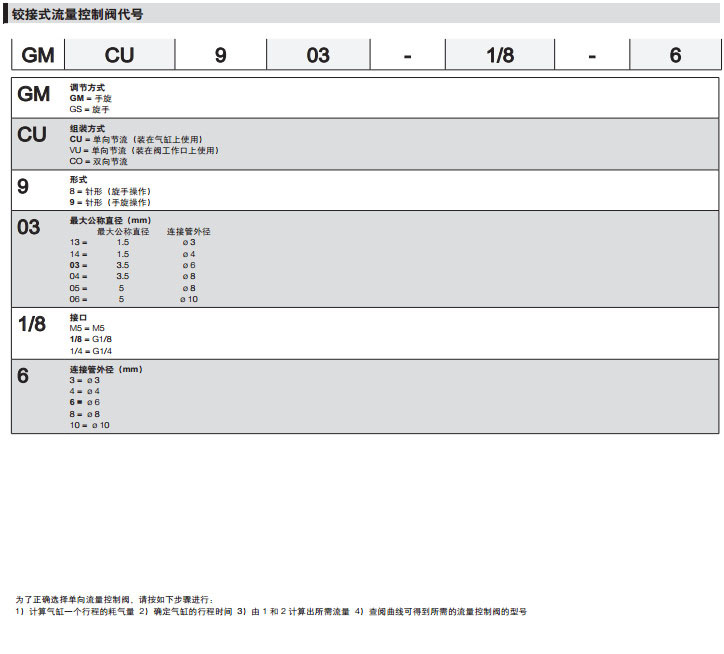Click the 1/8 cell in the top code row
Screen dimensions: 724x654
tap(500, 56)
